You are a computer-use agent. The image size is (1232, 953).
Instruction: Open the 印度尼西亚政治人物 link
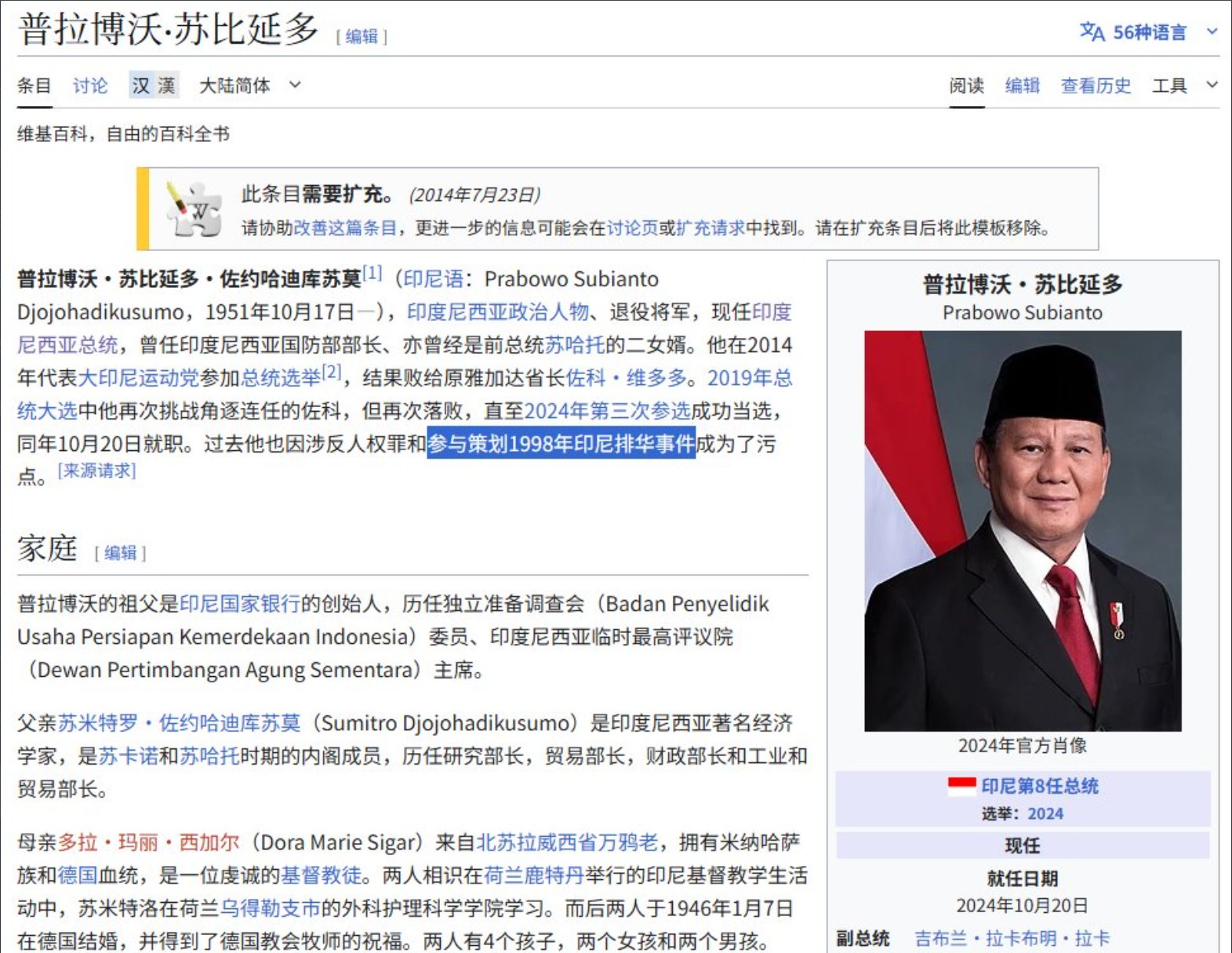[x=498, y=312]
